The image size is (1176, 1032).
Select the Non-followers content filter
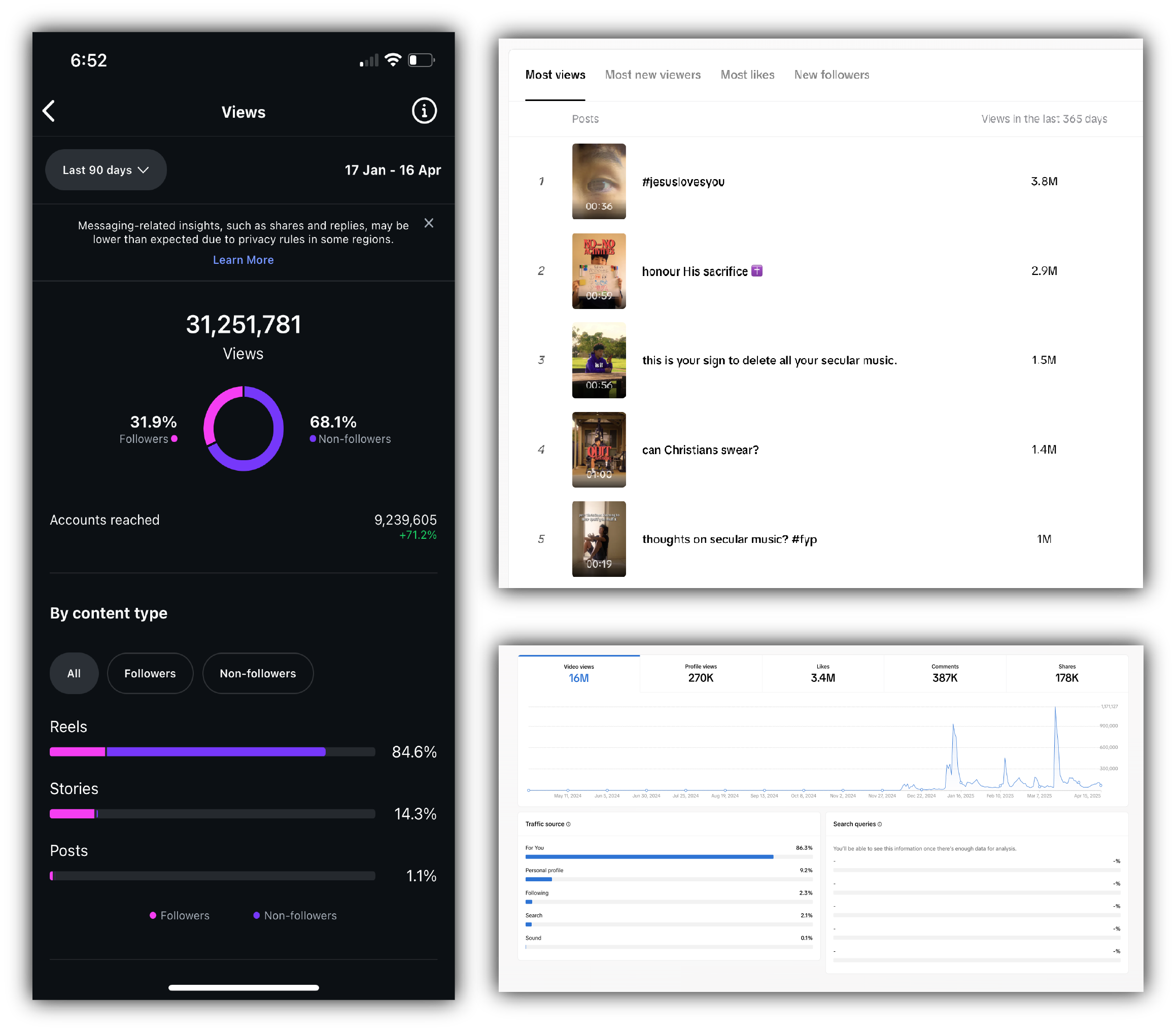258,673
